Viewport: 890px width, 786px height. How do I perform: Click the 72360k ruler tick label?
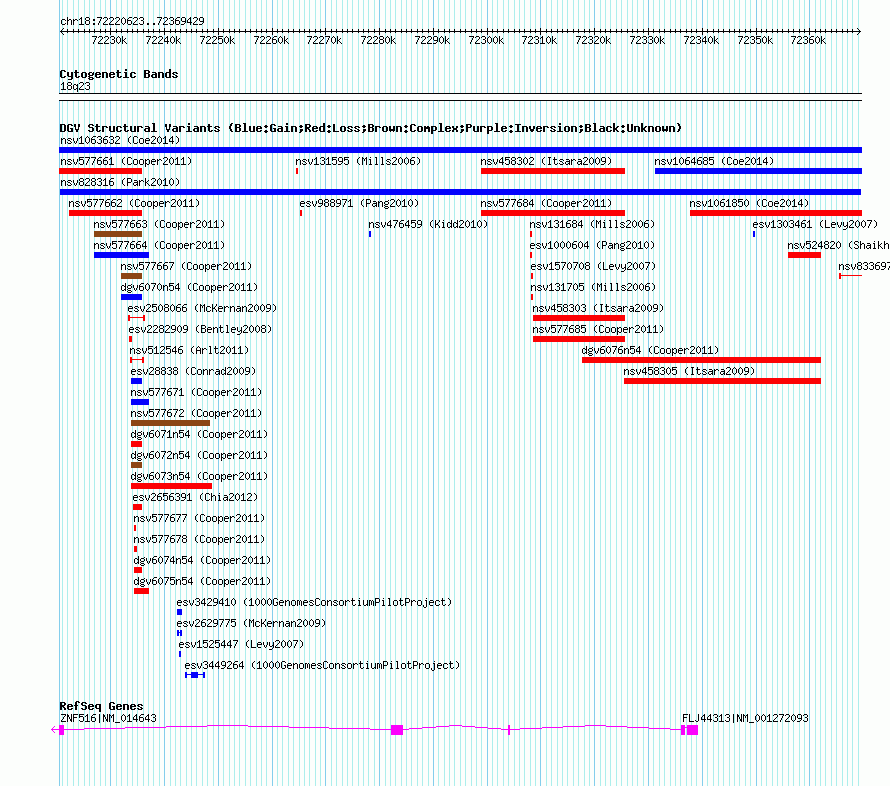pos(808,40)
